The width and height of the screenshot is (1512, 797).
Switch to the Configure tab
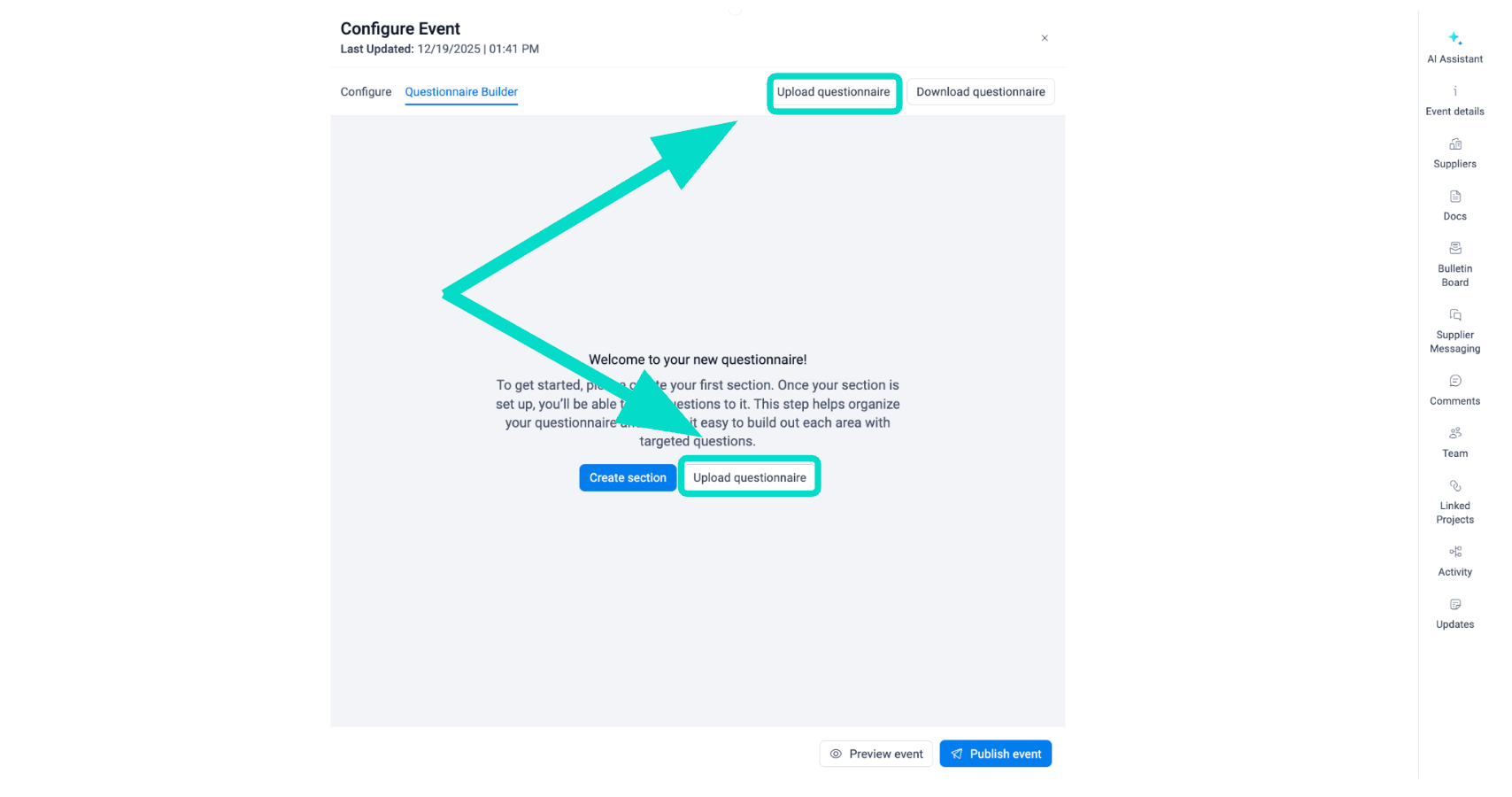[x=366, y=92]
